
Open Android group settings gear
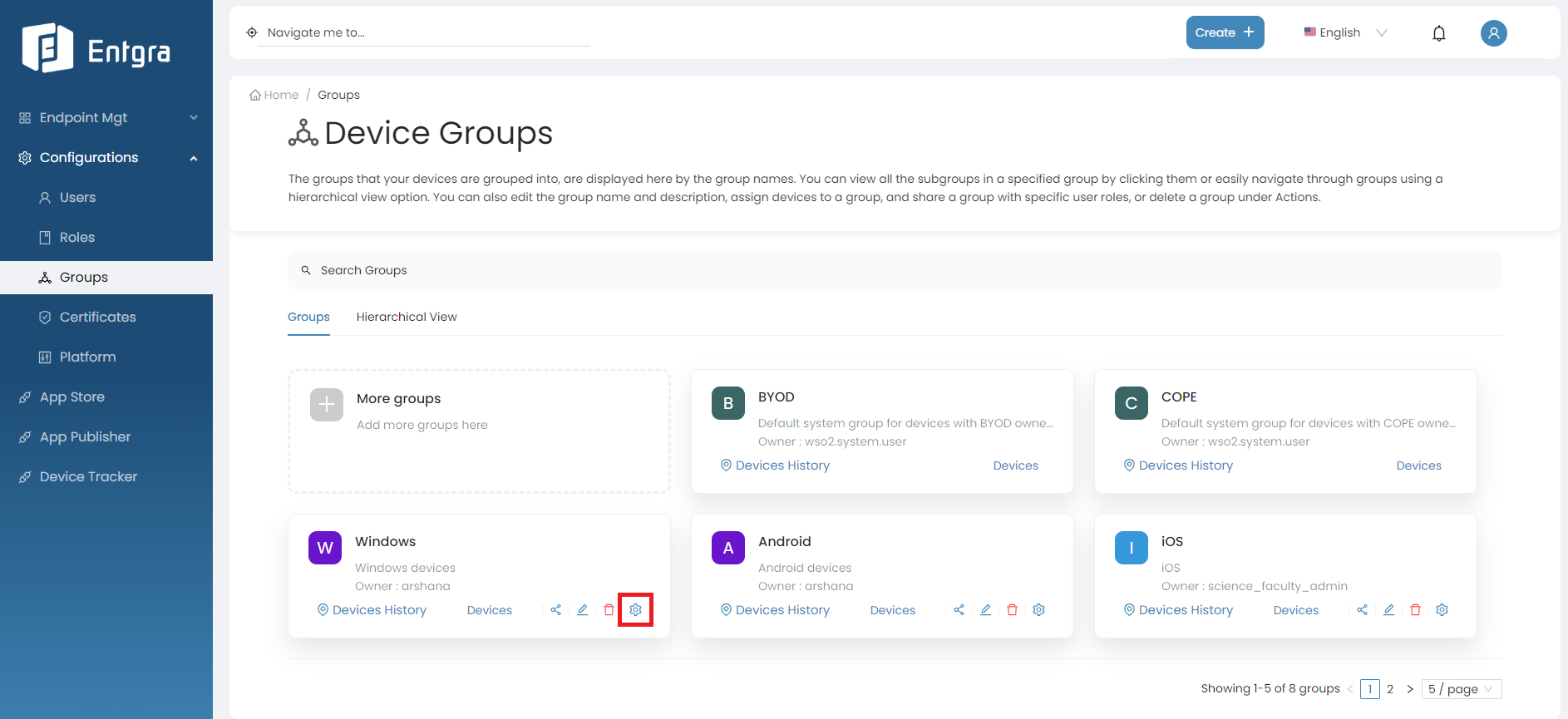pyautogui.click(x=1039, y=610)
